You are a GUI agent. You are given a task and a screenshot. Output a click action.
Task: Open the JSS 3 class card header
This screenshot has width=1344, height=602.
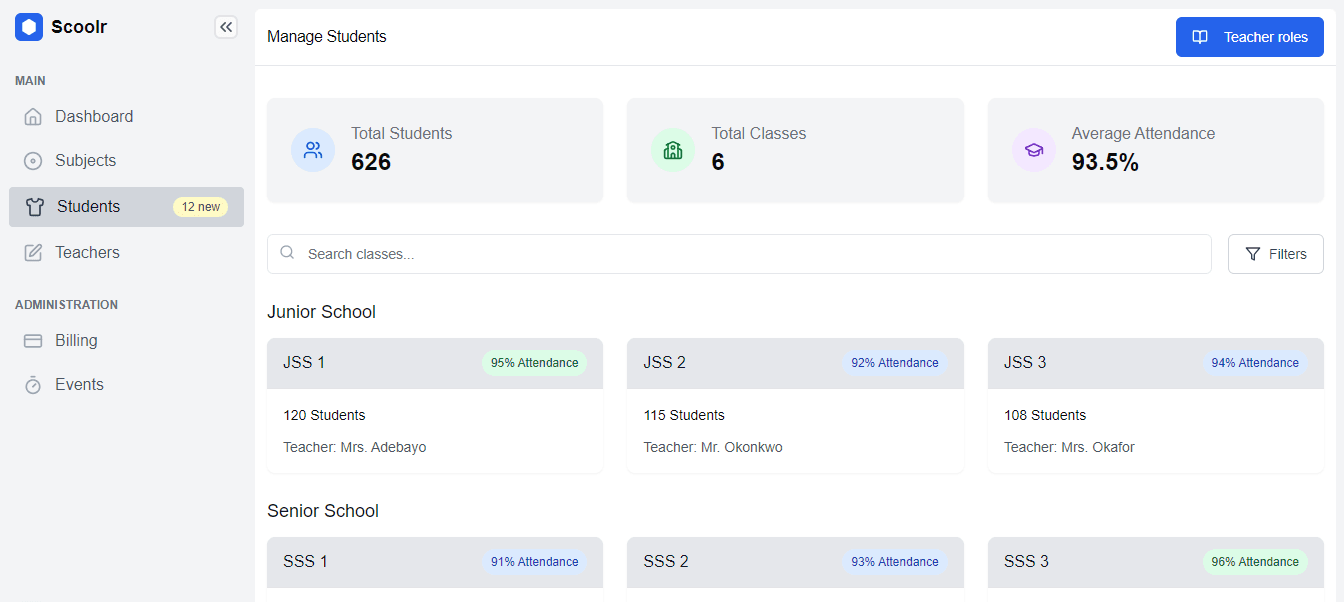[1156, 363]
